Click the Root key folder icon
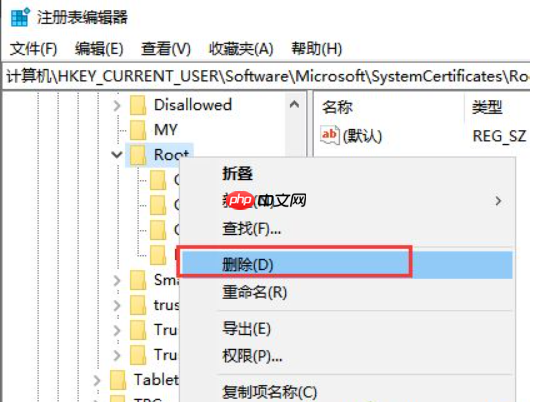533x402 pixels. coord(138,155)
